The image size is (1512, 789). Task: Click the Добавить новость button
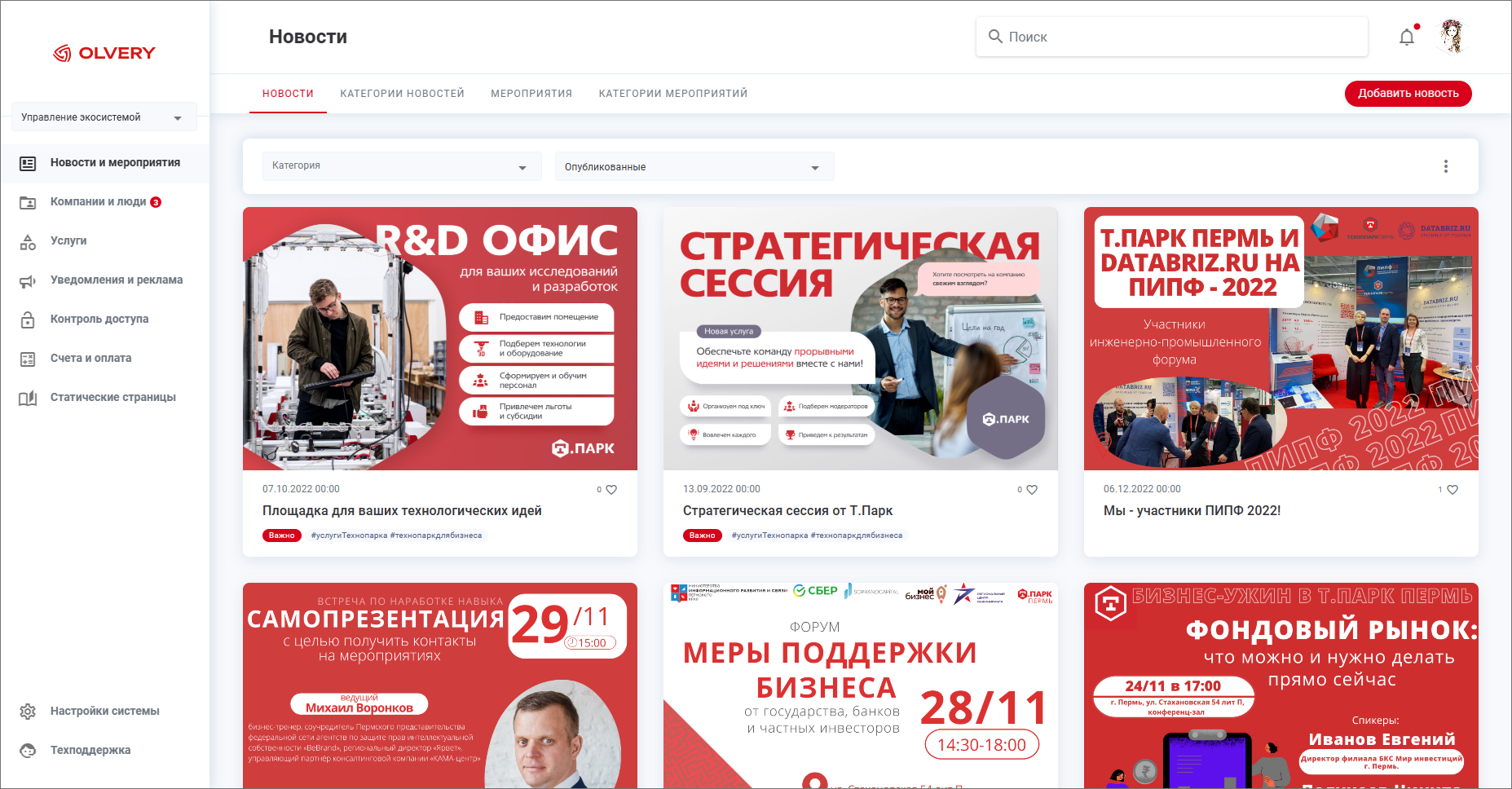[x=1408, y=94]
